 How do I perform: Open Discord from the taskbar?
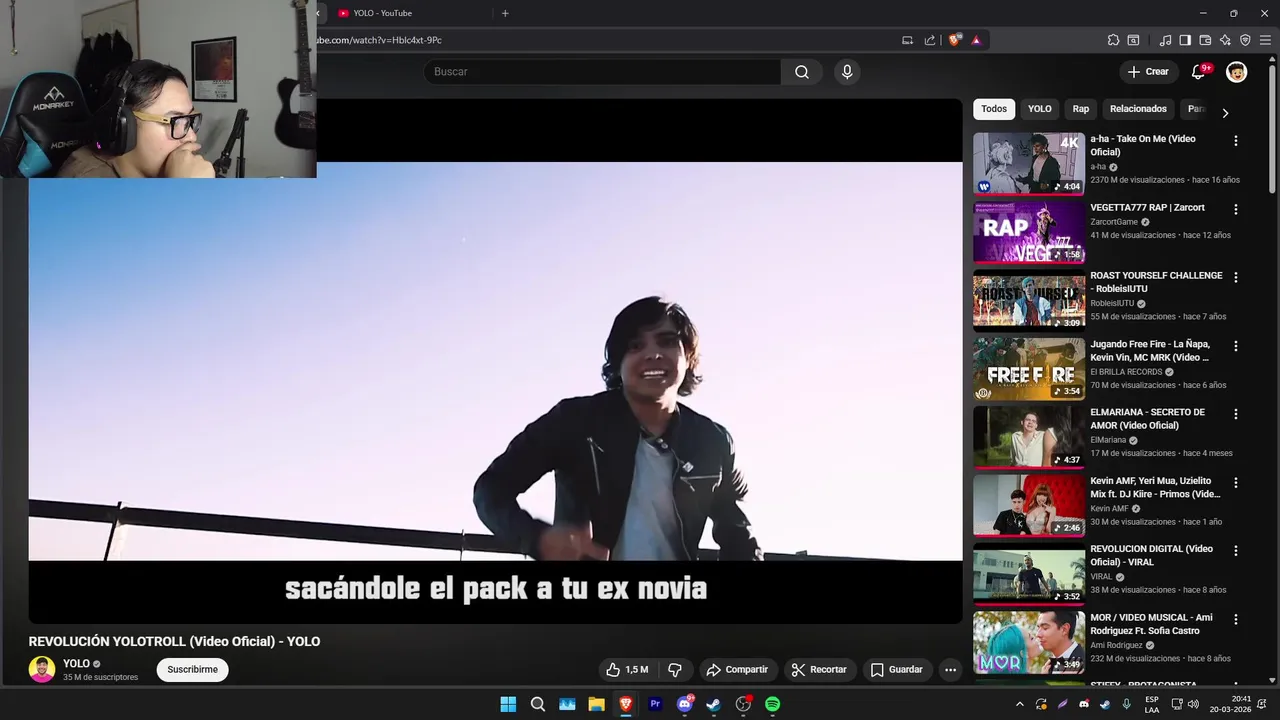(685, 704)
